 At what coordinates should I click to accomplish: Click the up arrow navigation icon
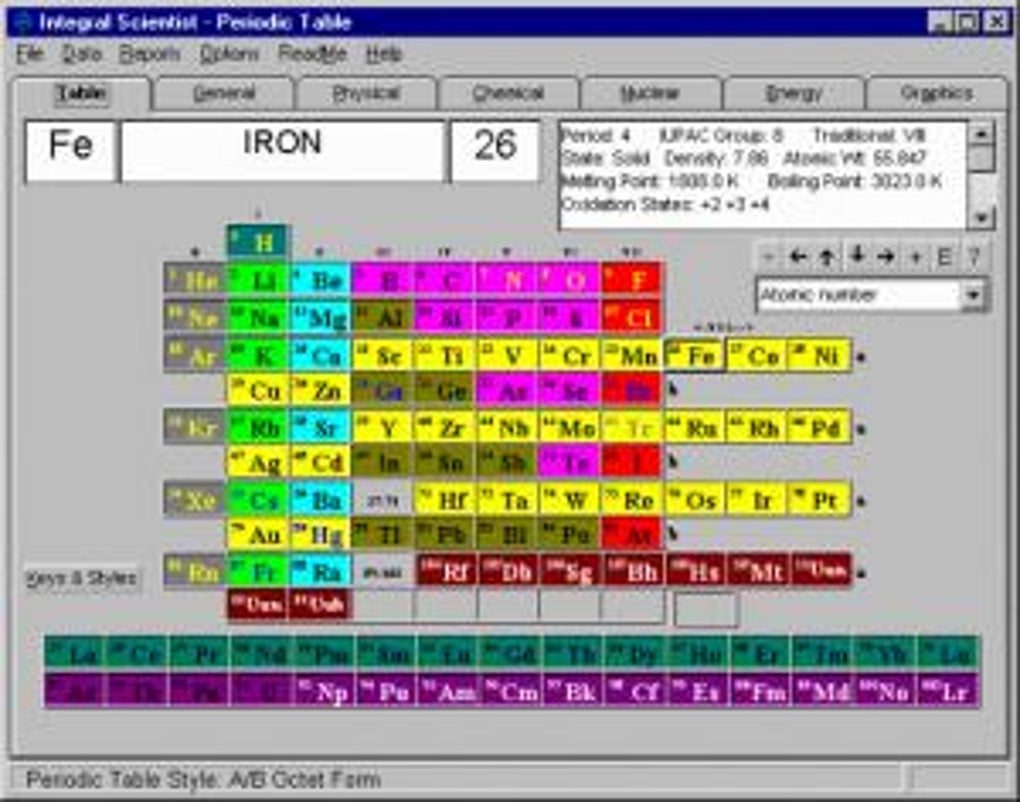[826, 255]
